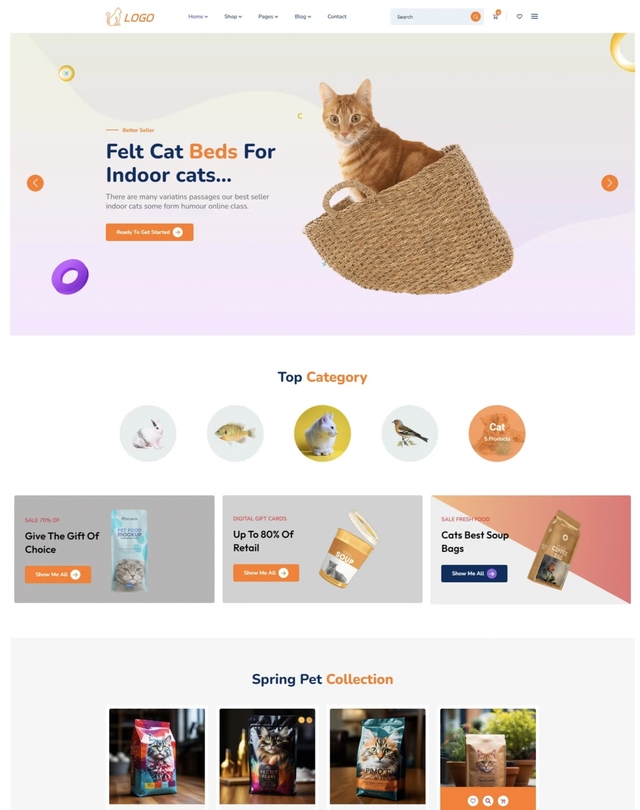Advance to next hero slide arrow
The image size is (640, 810).
tap(610, 183)
